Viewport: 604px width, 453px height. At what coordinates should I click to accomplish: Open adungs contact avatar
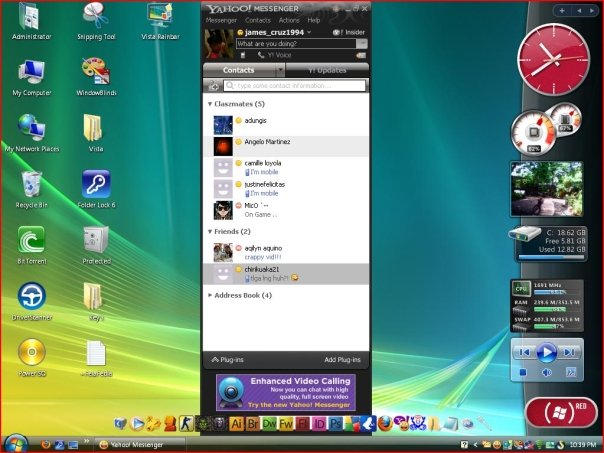(223, 125)
